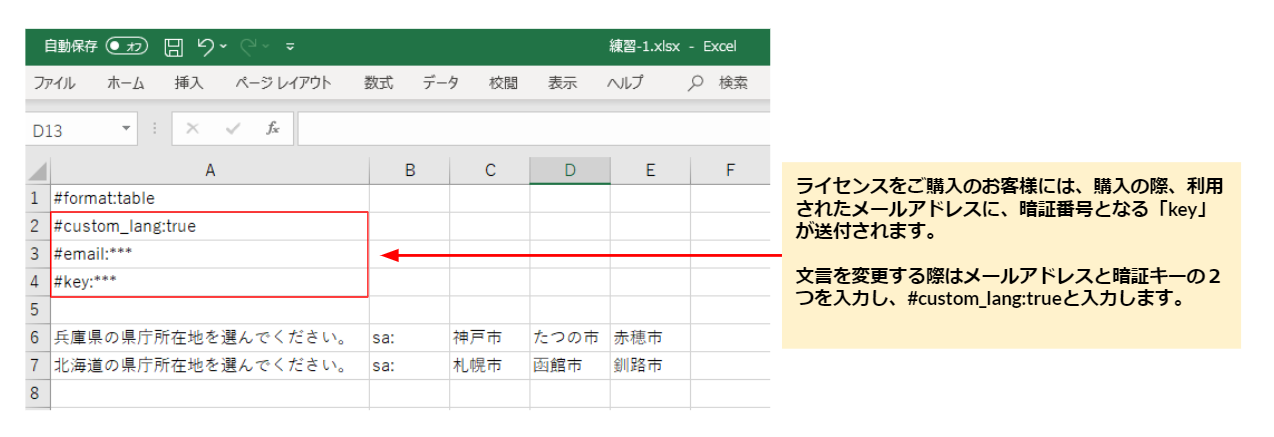Select row 2 header
This screenshot has height=437, width=1274.
coord(38,226)
